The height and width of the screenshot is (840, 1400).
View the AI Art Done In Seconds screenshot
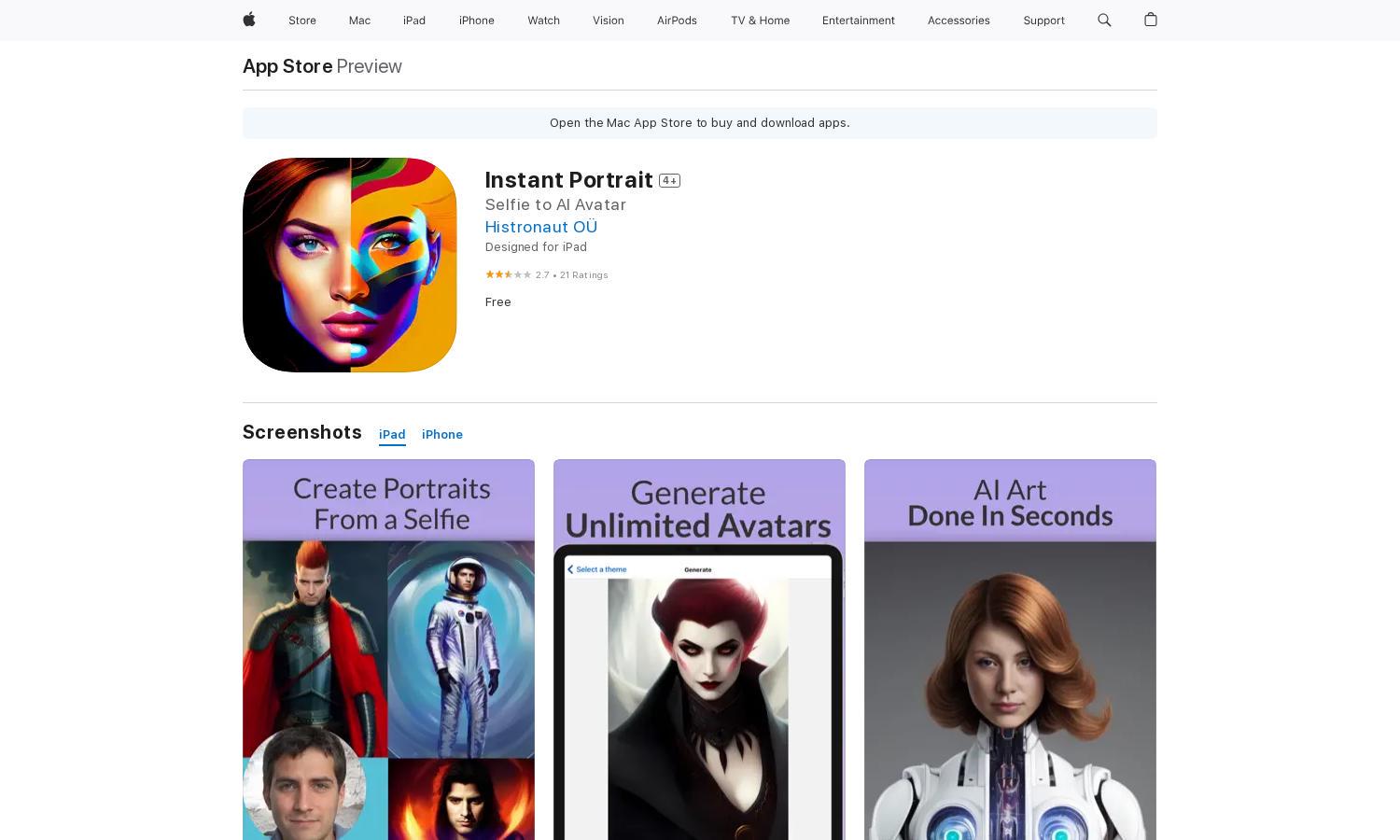coord(1010,650)
